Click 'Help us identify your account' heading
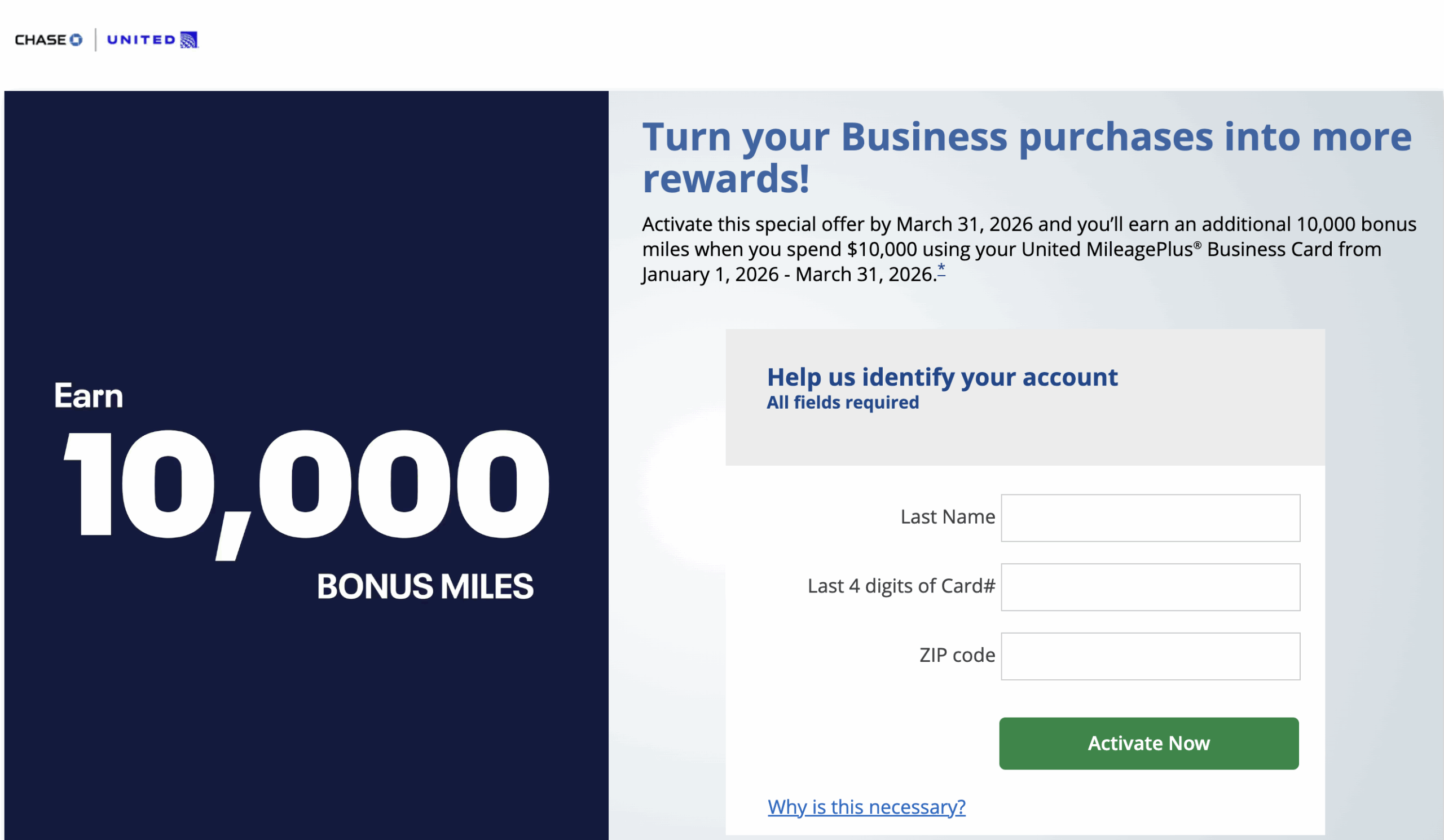Image resolution: width=1444 pixels, height=840 pixels. 942,377
